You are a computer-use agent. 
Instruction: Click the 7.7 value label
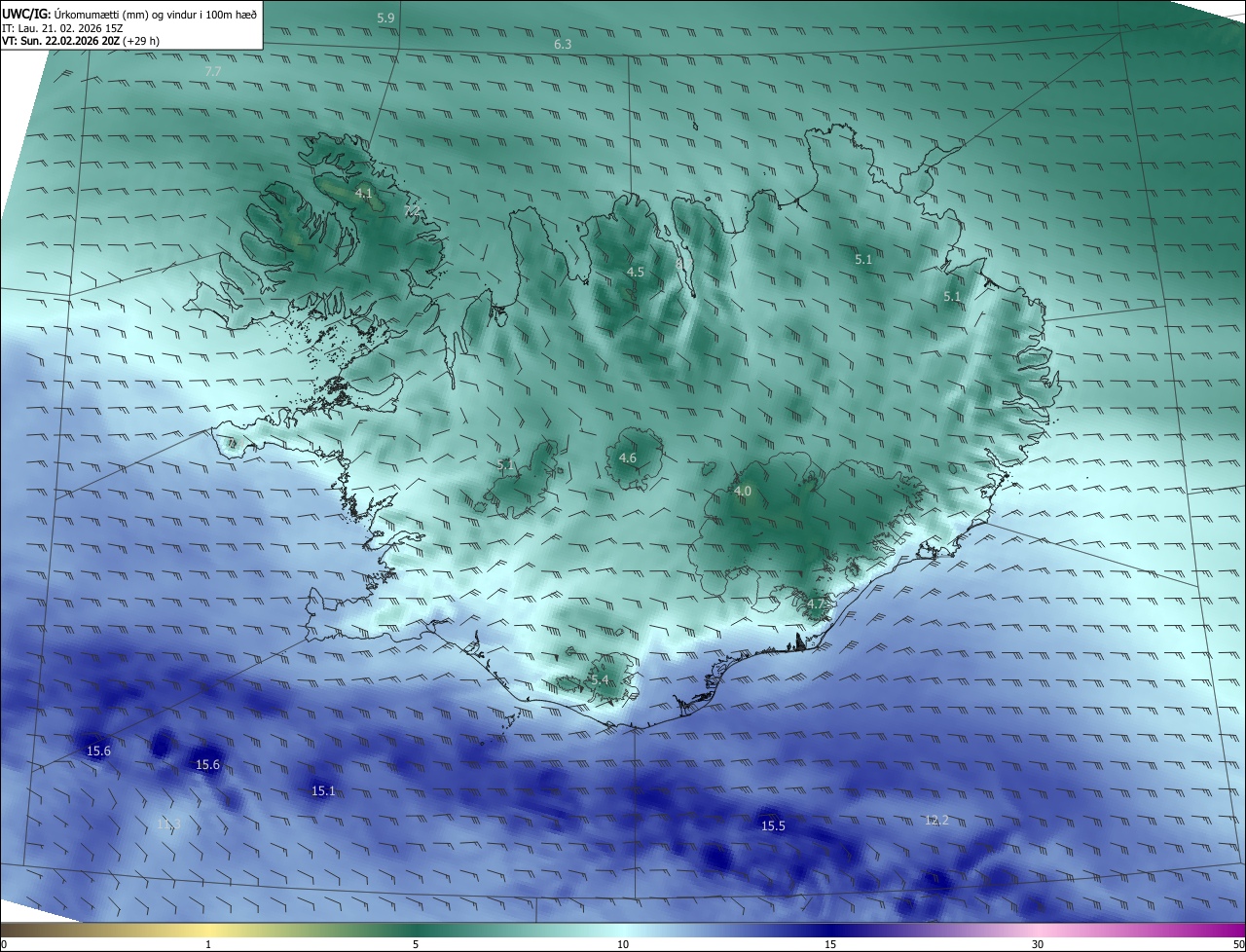click(x=213, y=72)
